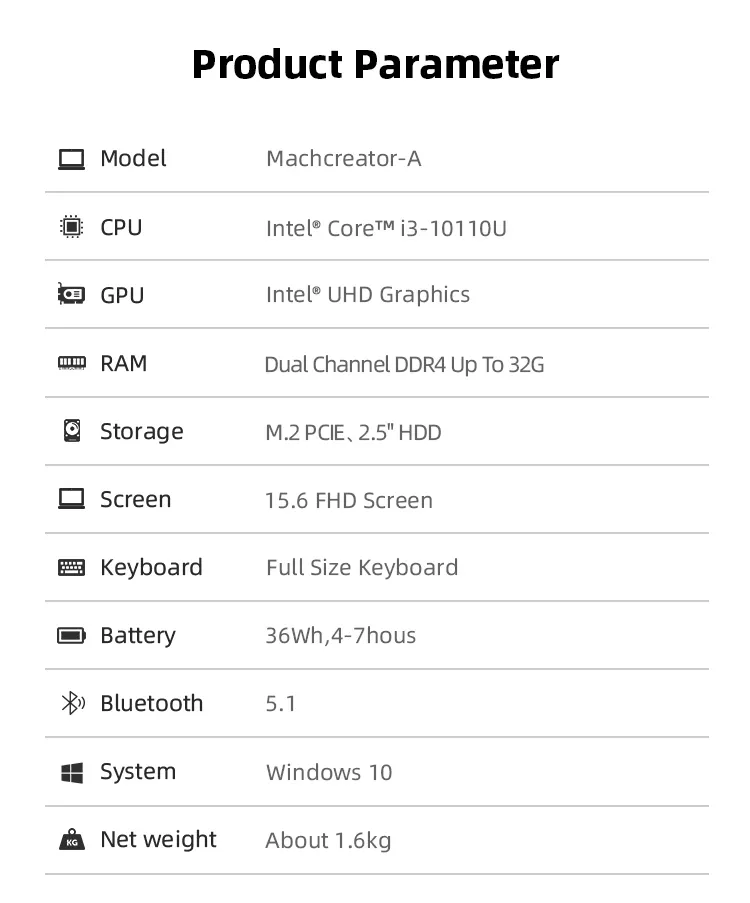Click the GPU graphics card icon
750x903 pixels.
coord(71,295)
